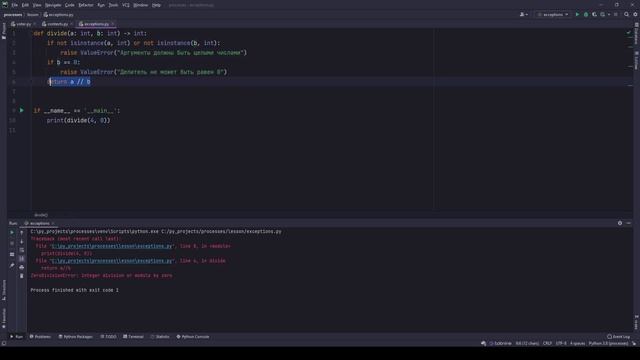This screenshot has width=640, height=360.
Task: Print the Run console output
Action: pyautogui.click(x=22, y=267)
